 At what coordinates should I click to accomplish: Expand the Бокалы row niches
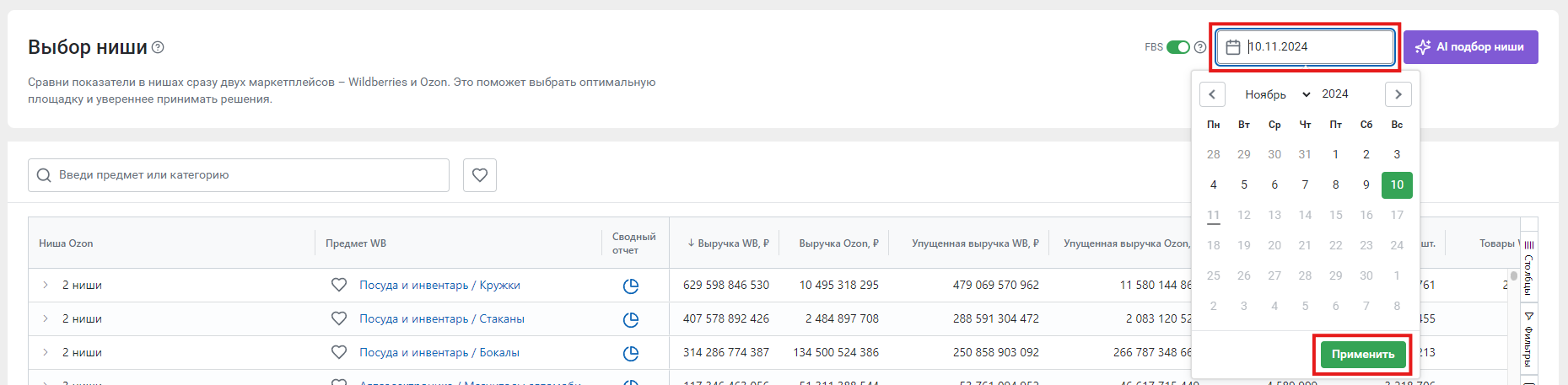[46, 352]
